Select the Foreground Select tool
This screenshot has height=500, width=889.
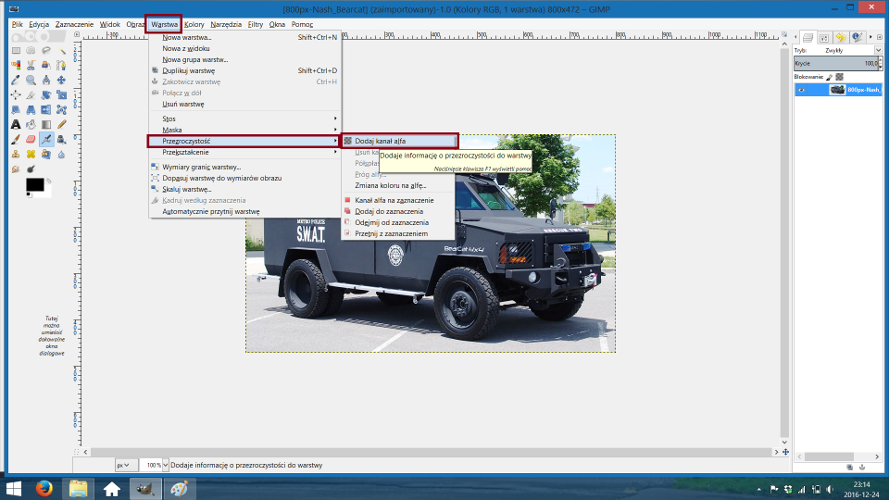coord(46,65)
